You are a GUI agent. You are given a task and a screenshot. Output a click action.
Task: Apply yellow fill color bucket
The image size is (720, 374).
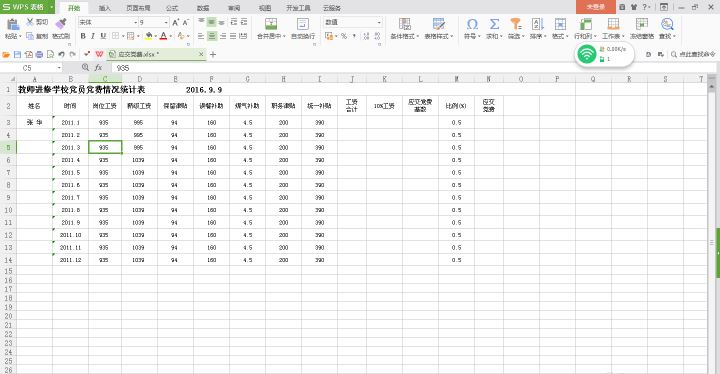tap(149, 36)
